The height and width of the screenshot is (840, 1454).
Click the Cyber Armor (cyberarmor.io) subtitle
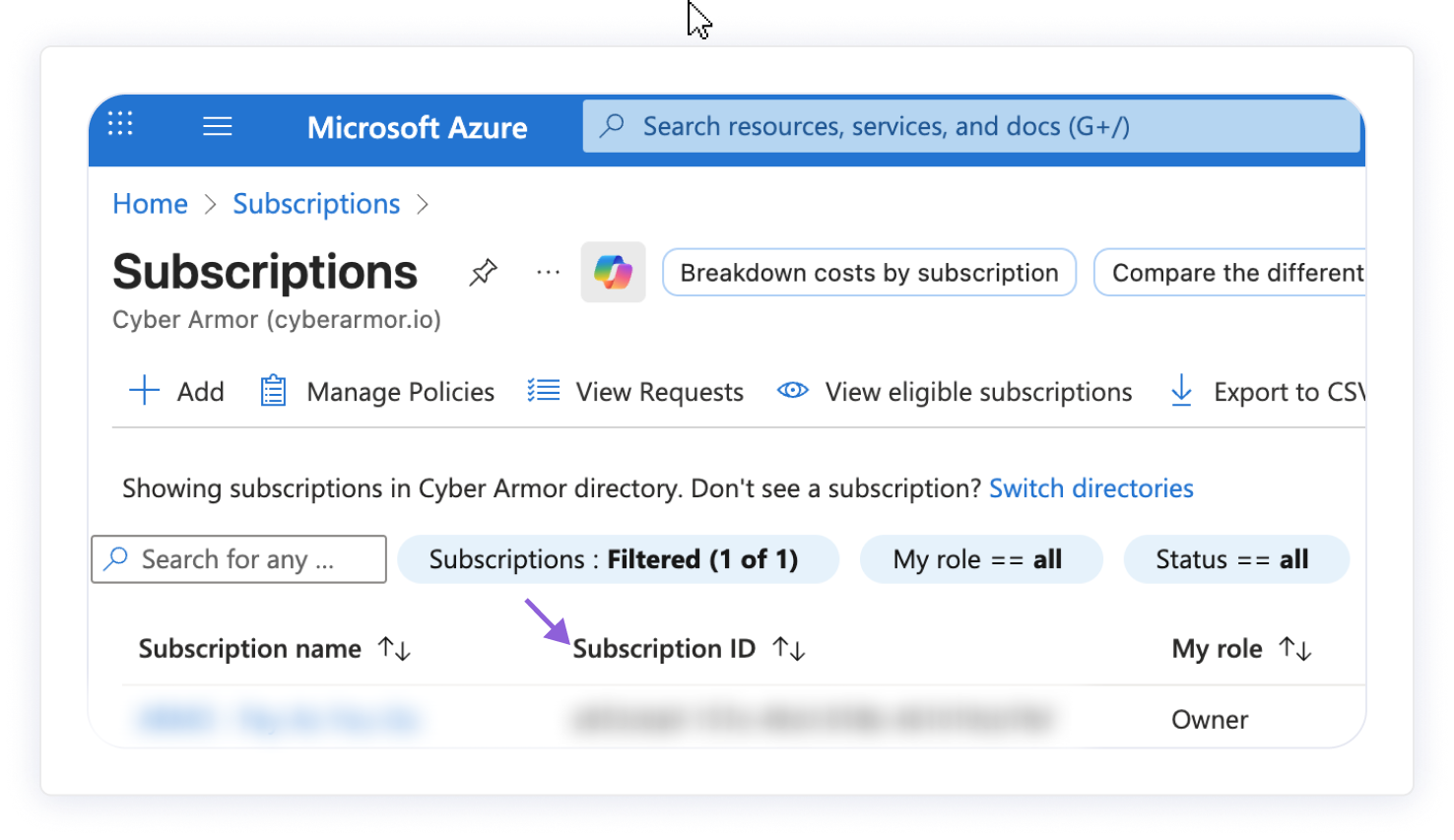click(277, 320)
